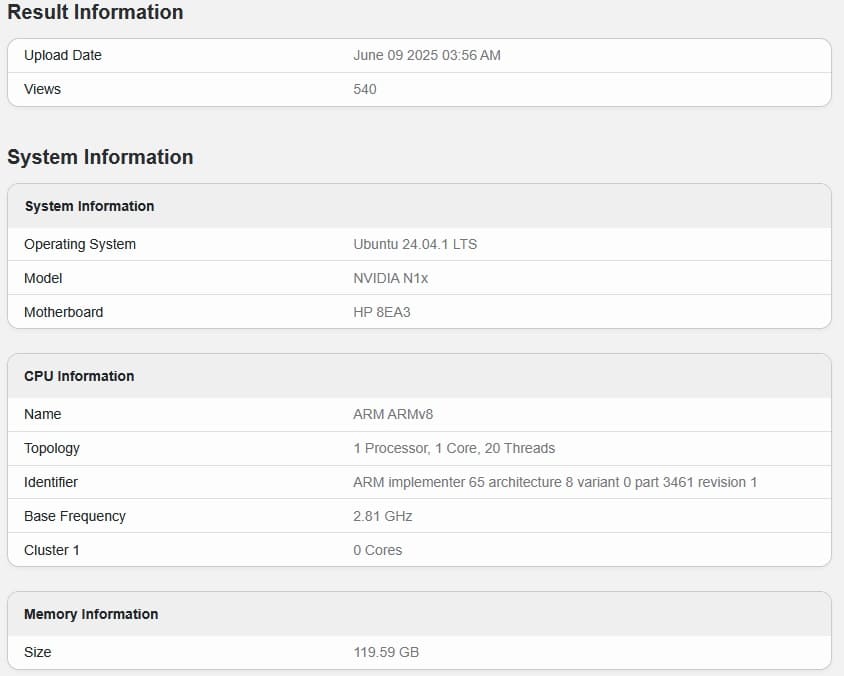
Task: Click the Operating System row label
Action: pos(80,244)
